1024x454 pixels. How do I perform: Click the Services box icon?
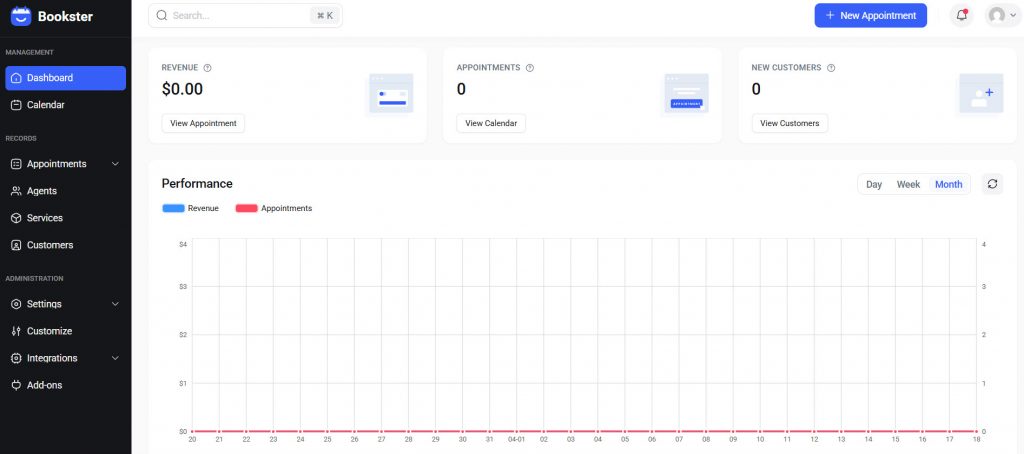pyautogui.click(x=16, y=218)
